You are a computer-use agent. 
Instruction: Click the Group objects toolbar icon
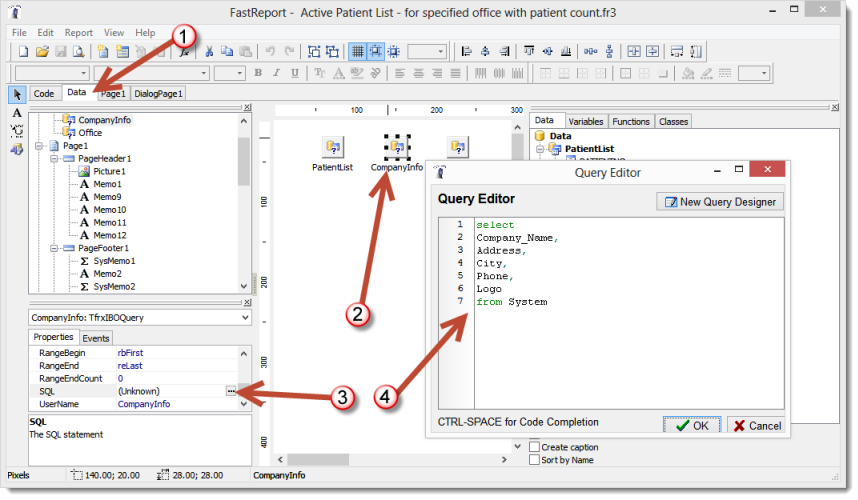coord(314,51)
